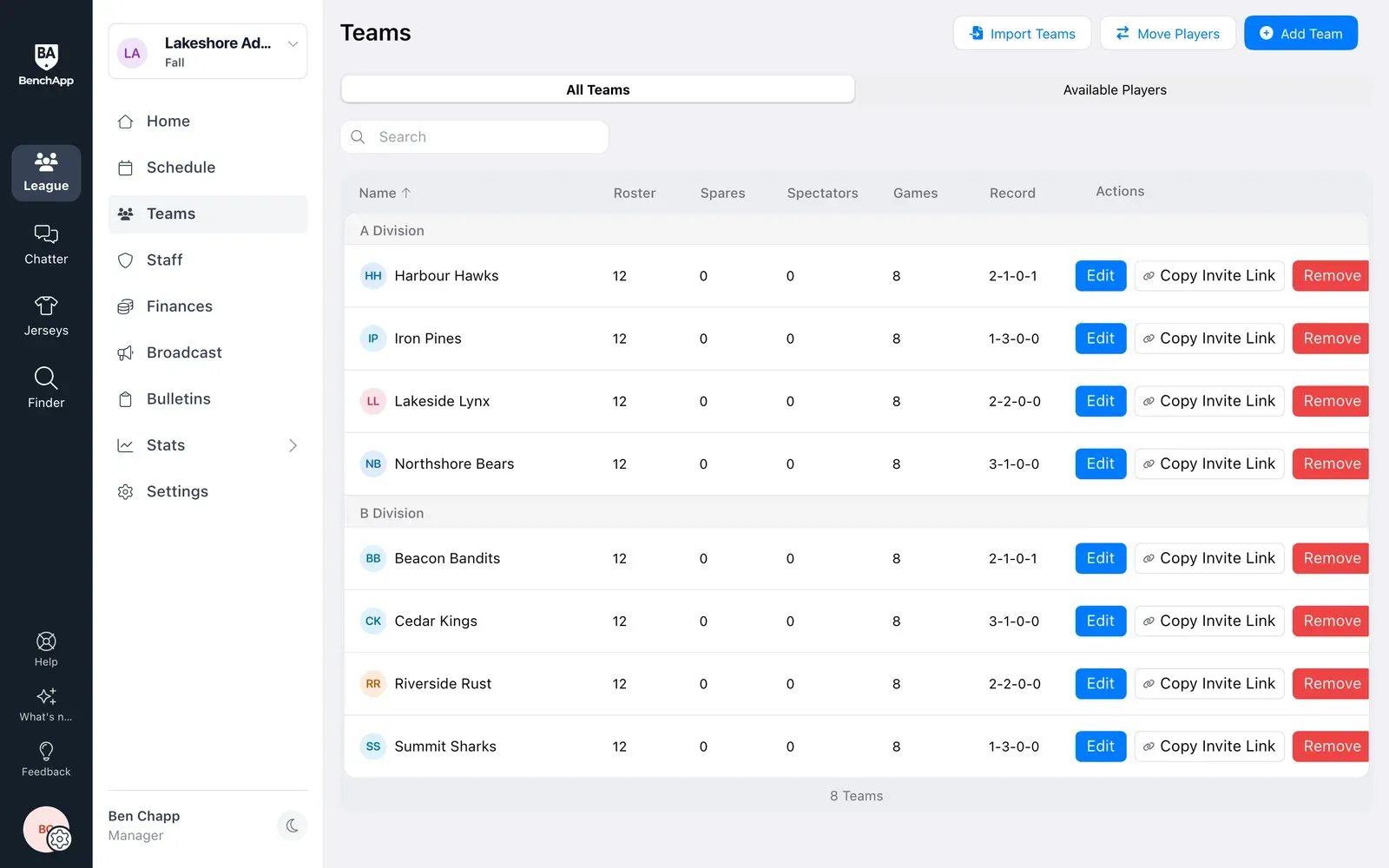Remove the Lakeside Lynx team
This screenshot has height=868, width=1389.
point(1331,401)
